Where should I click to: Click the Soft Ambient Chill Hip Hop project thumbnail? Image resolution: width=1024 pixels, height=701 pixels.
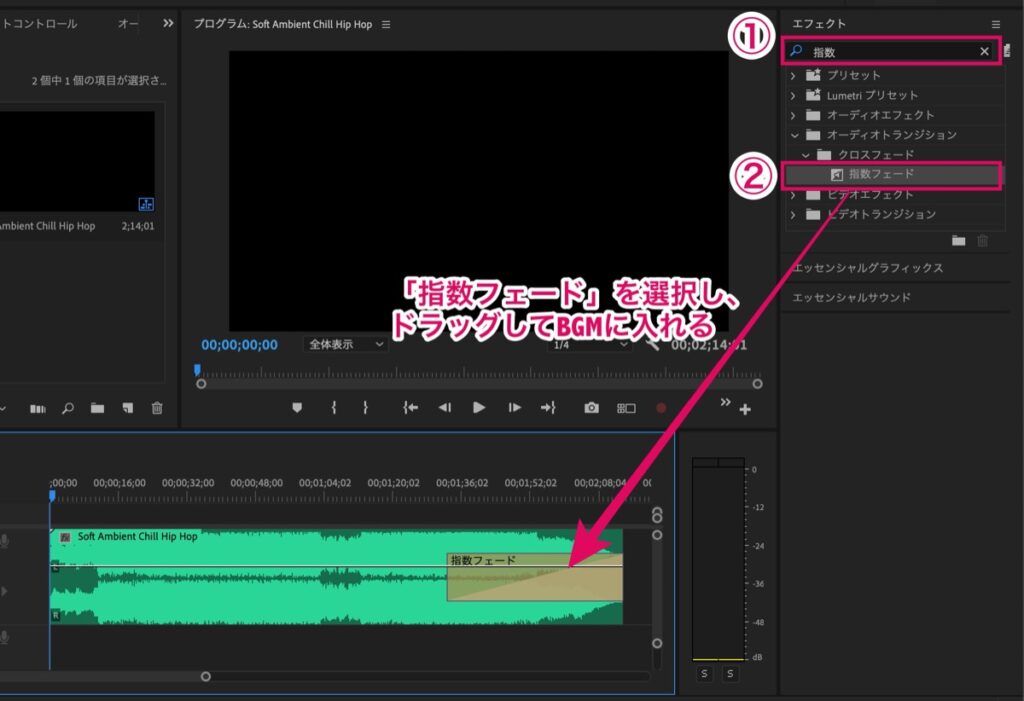point(77,161)
